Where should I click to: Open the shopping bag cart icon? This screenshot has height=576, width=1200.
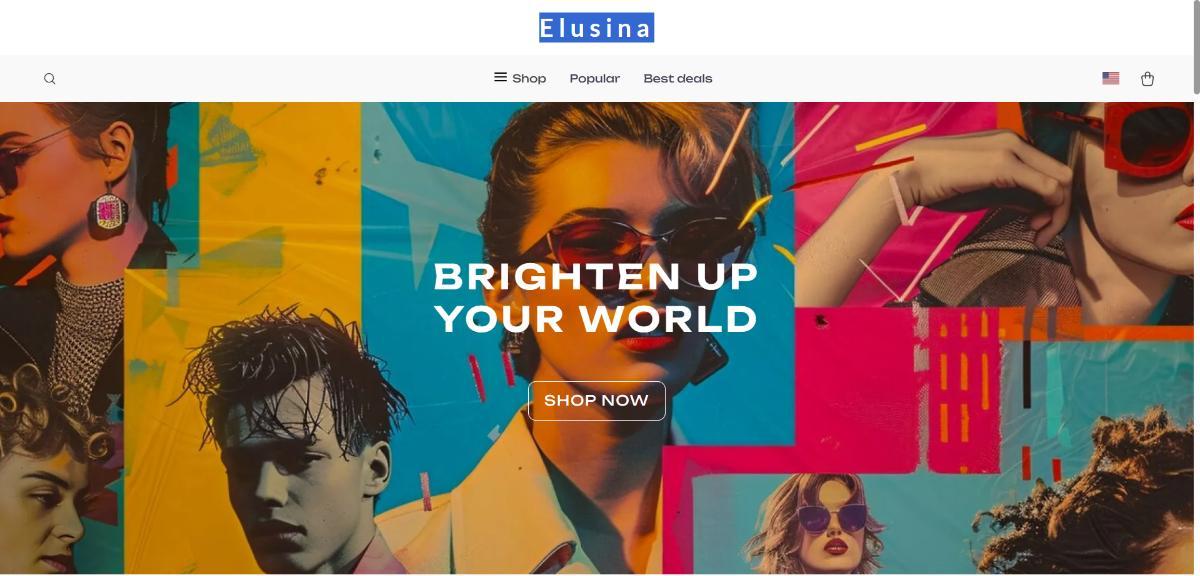tap(1147, 79)
